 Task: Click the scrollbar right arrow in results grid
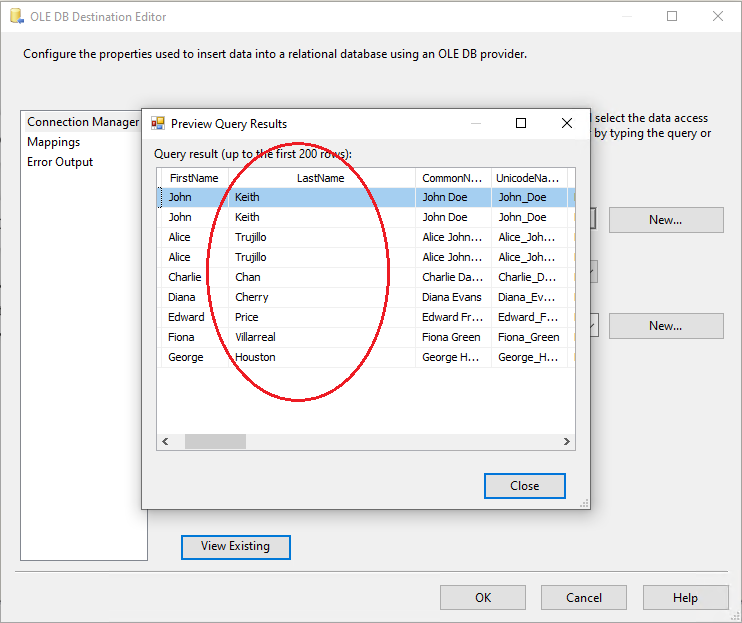566,442
